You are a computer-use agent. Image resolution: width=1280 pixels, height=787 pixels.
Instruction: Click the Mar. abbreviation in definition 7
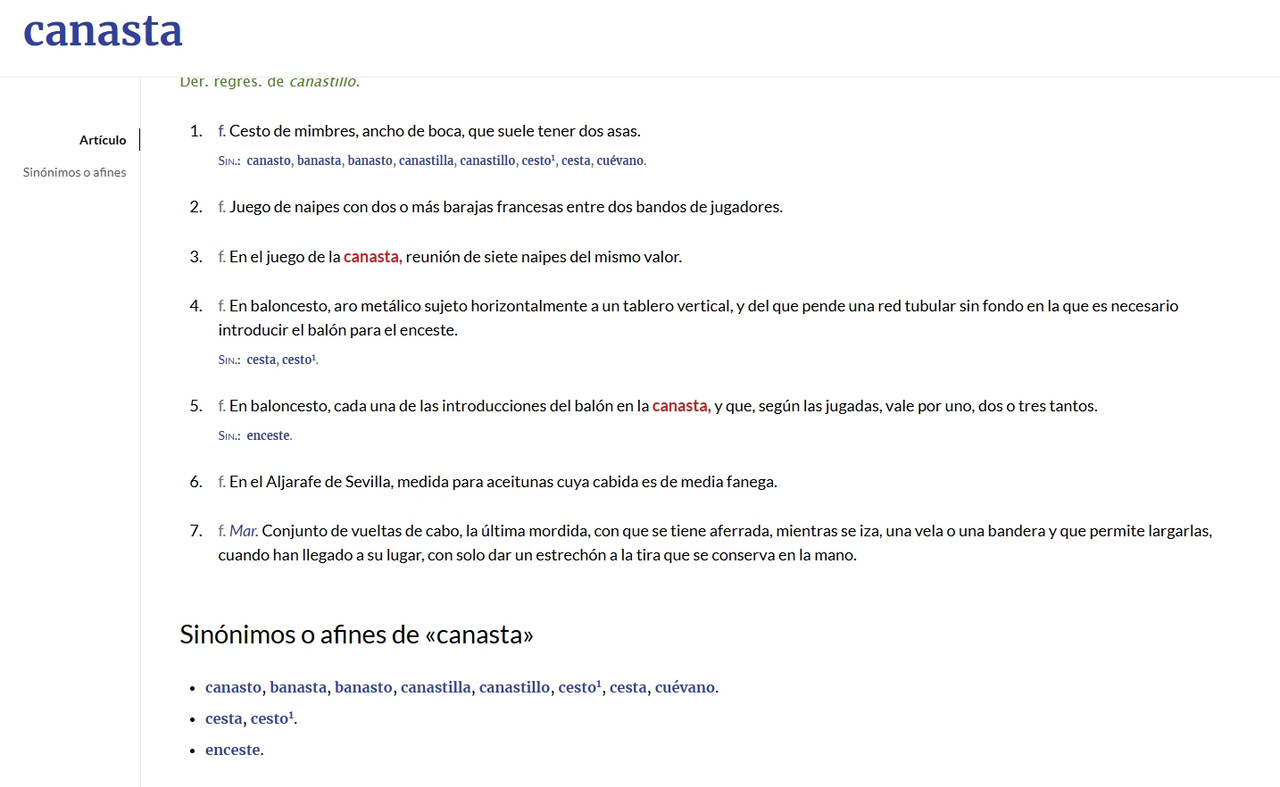click(x=243, y=531)
